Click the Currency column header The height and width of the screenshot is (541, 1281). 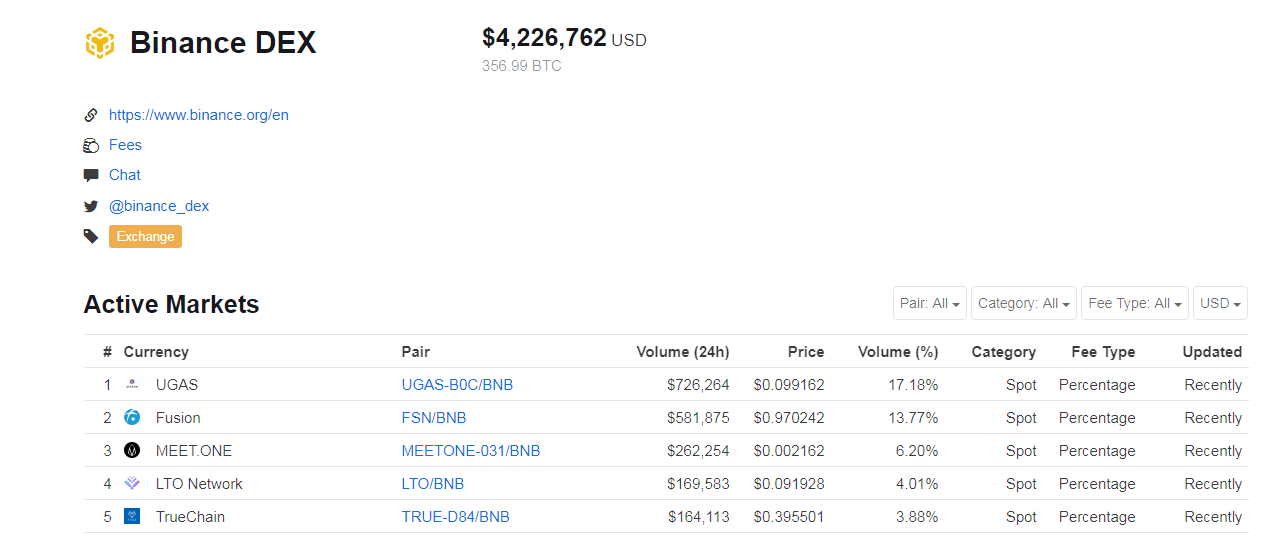click(156, 352)
